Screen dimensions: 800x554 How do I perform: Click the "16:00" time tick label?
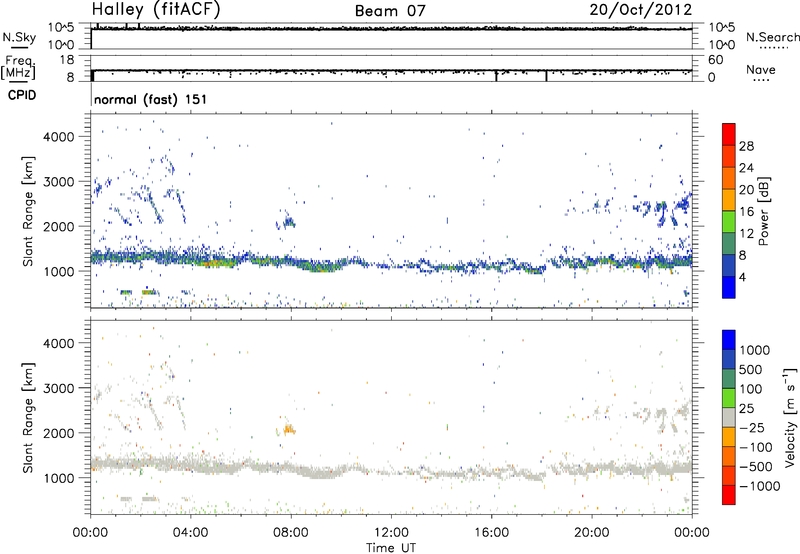click(491, 533)
